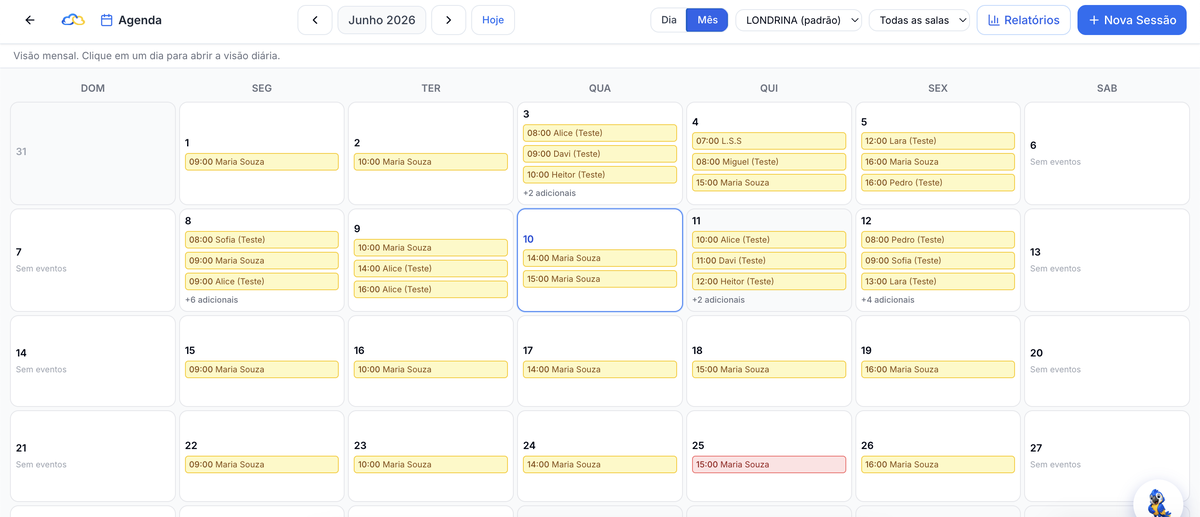Open 10:00 Maria Souza on day 23
The width and height of the screenshot is (1200, 517).
[x=431, y=465]
